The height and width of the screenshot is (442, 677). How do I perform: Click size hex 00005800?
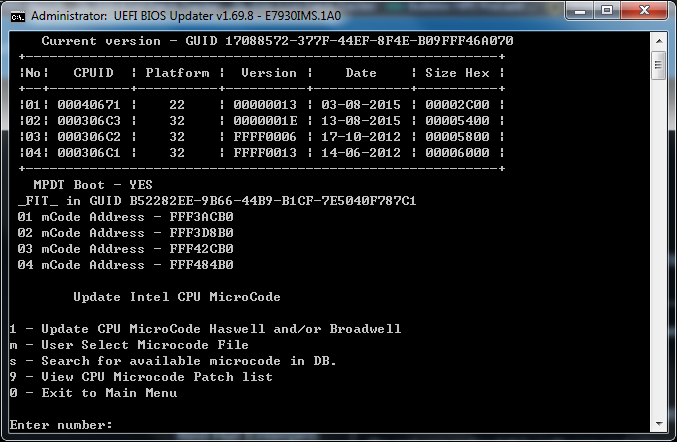(457, 137)
